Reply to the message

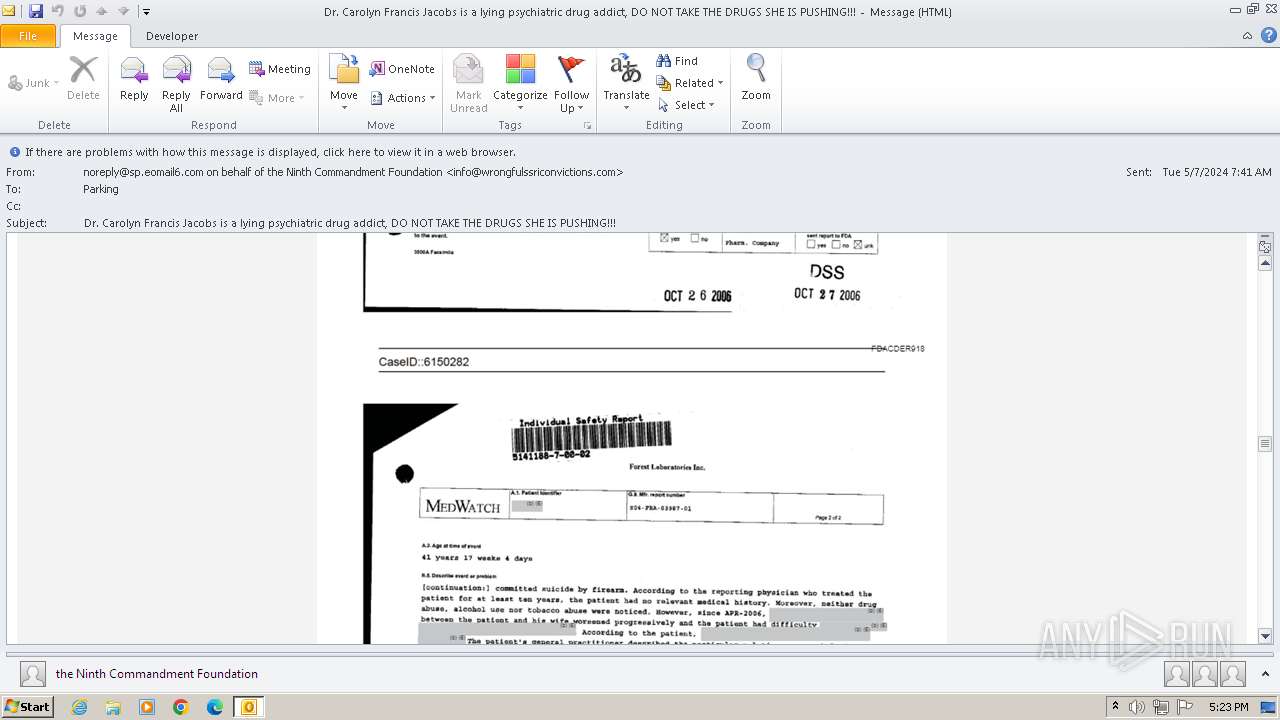point(134,78)
